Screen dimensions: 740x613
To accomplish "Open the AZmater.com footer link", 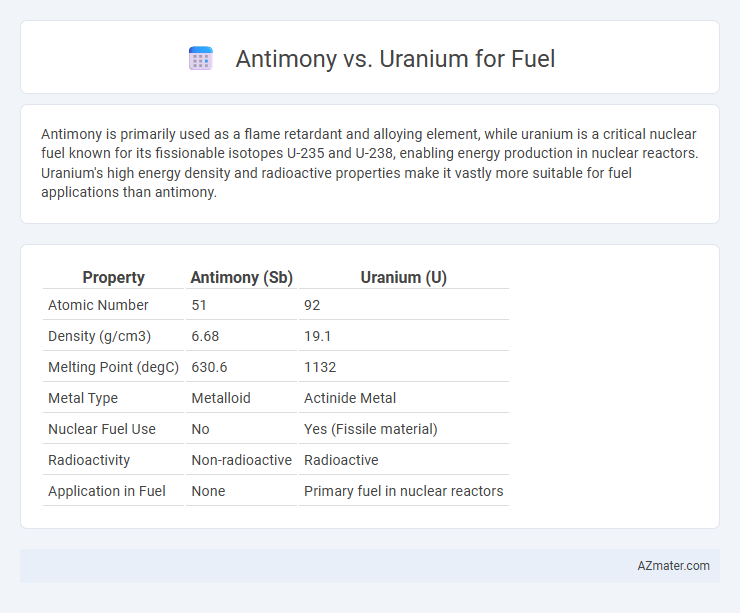I will click(x=673, y=565).
